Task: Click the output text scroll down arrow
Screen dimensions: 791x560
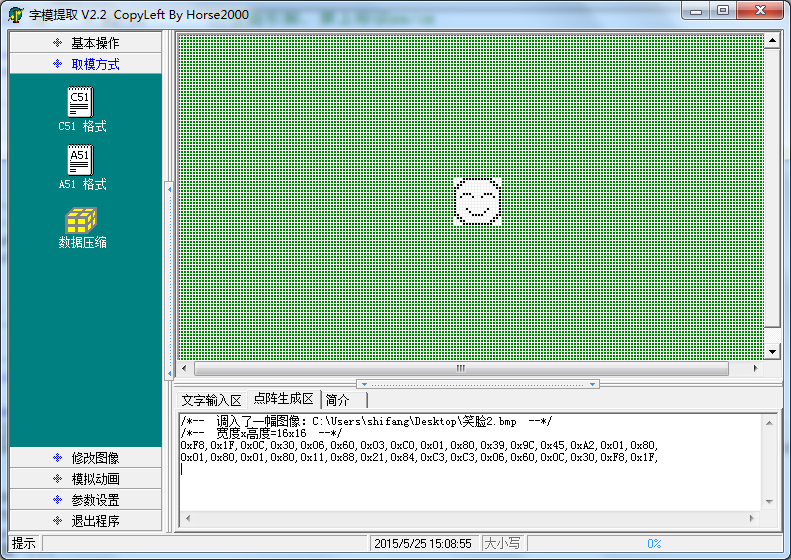Action: [x=769, y=501]
